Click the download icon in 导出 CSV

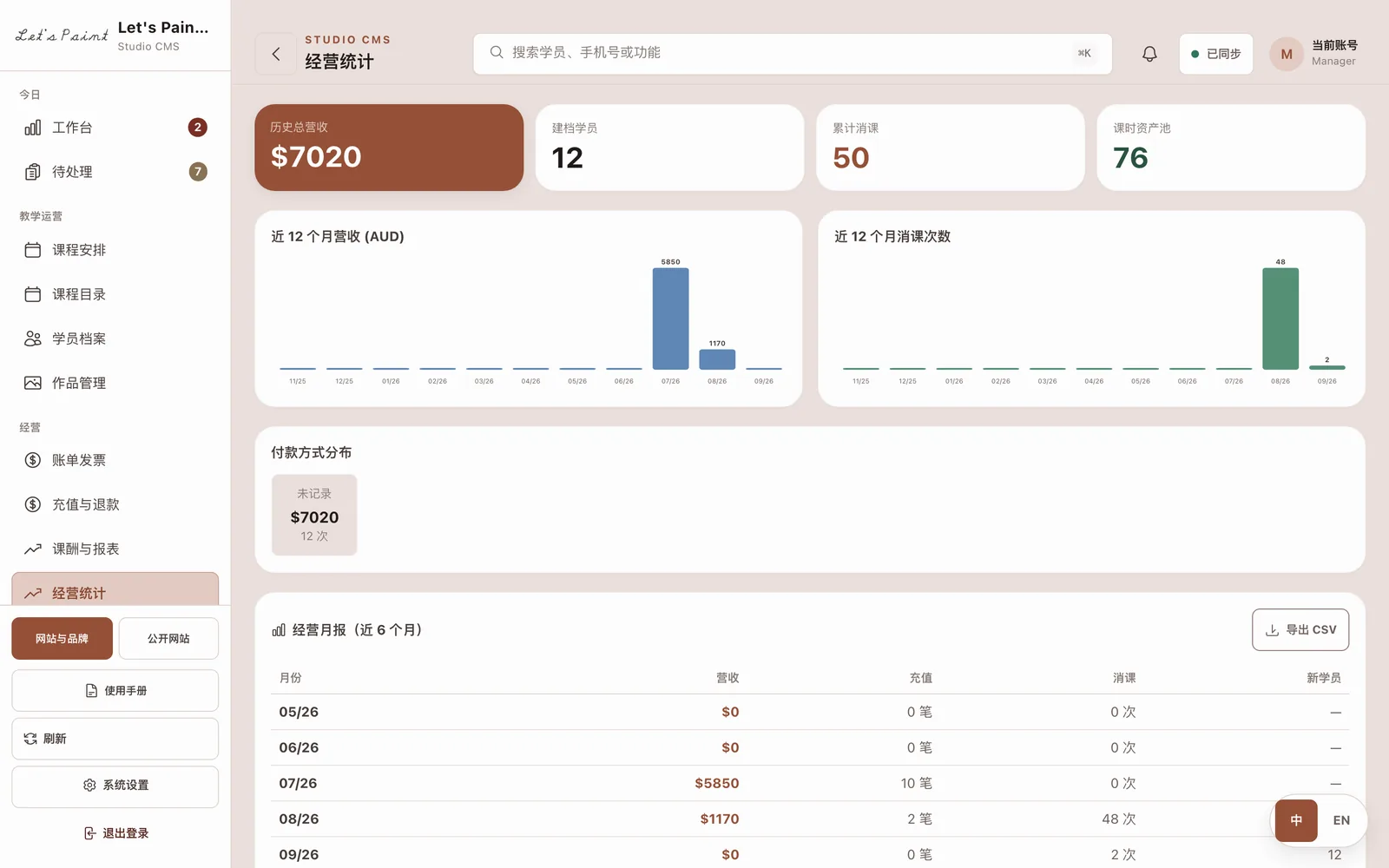(1272, 630)
